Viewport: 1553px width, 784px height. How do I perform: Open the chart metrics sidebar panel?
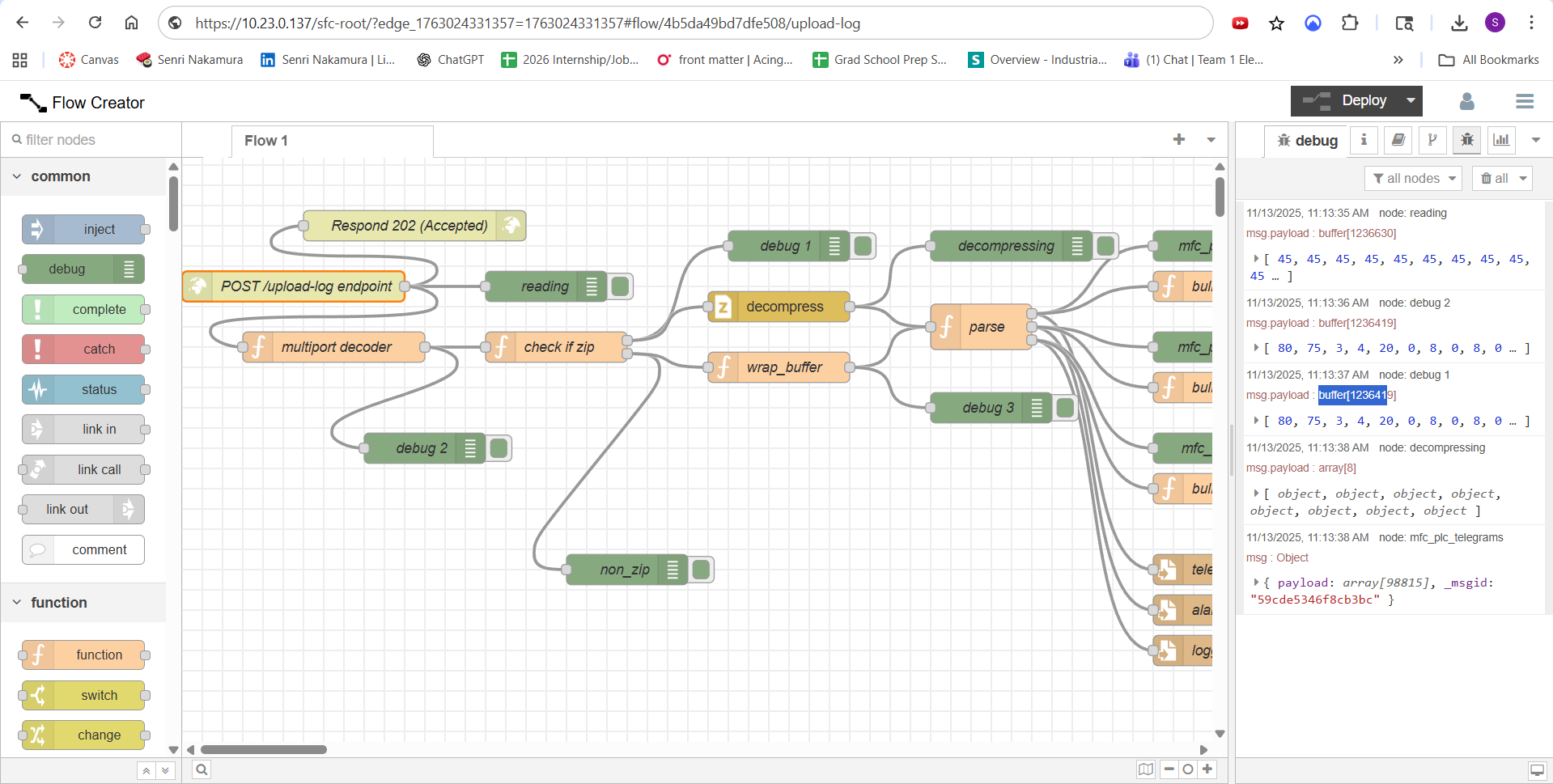coord(1500,140)
